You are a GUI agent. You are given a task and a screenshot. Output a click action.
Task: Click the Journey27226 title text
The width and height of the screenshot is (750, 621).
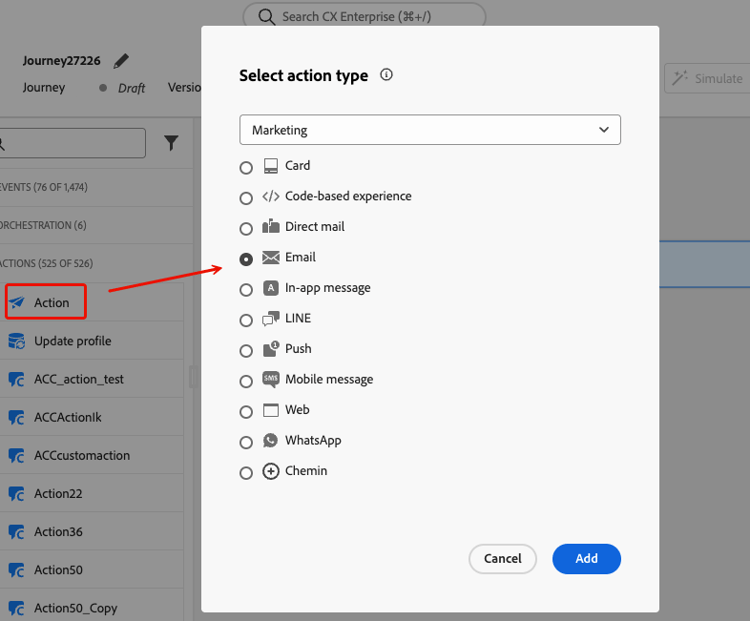[x=62, y=61]
